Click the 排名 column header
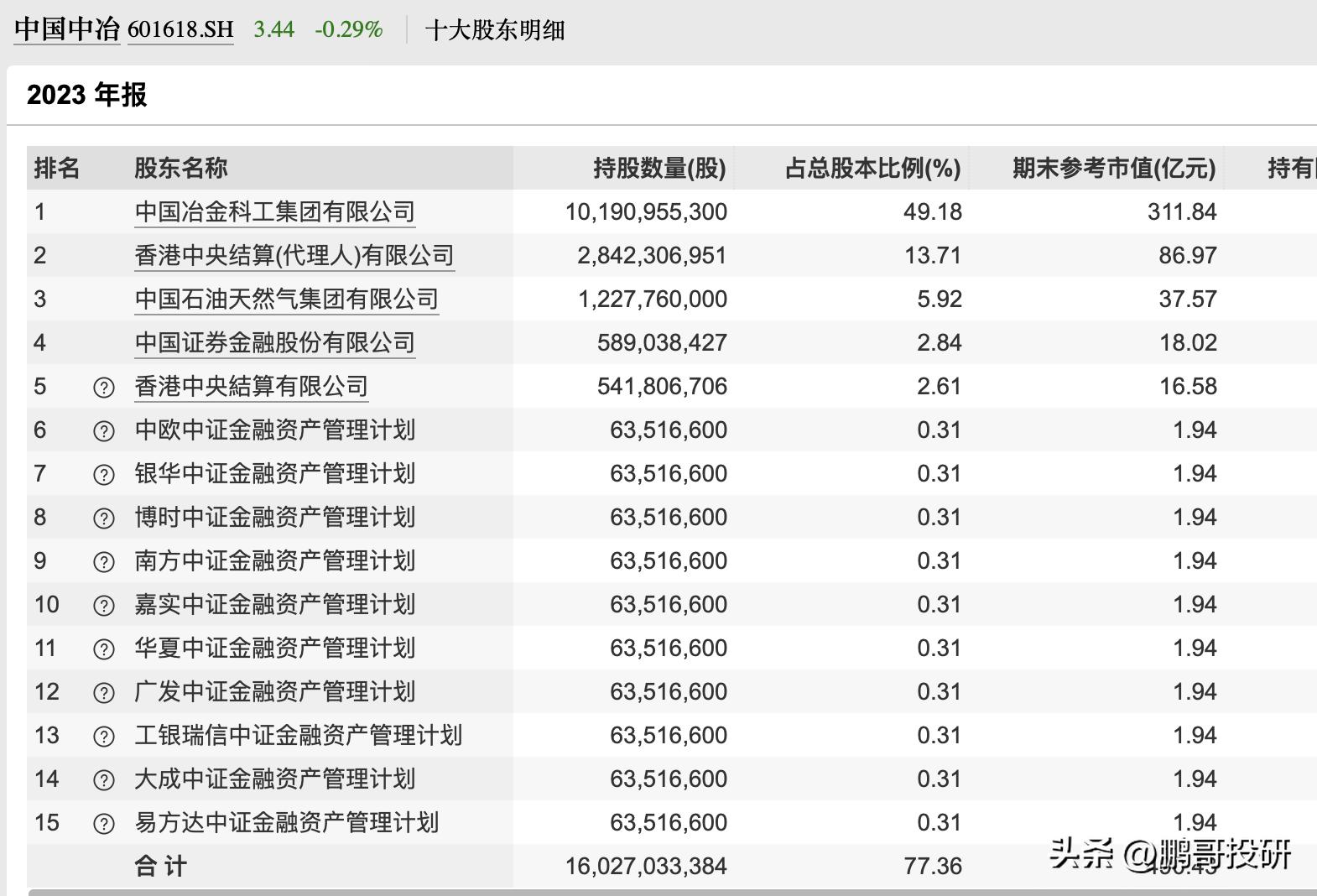 [x=57, y=168]
